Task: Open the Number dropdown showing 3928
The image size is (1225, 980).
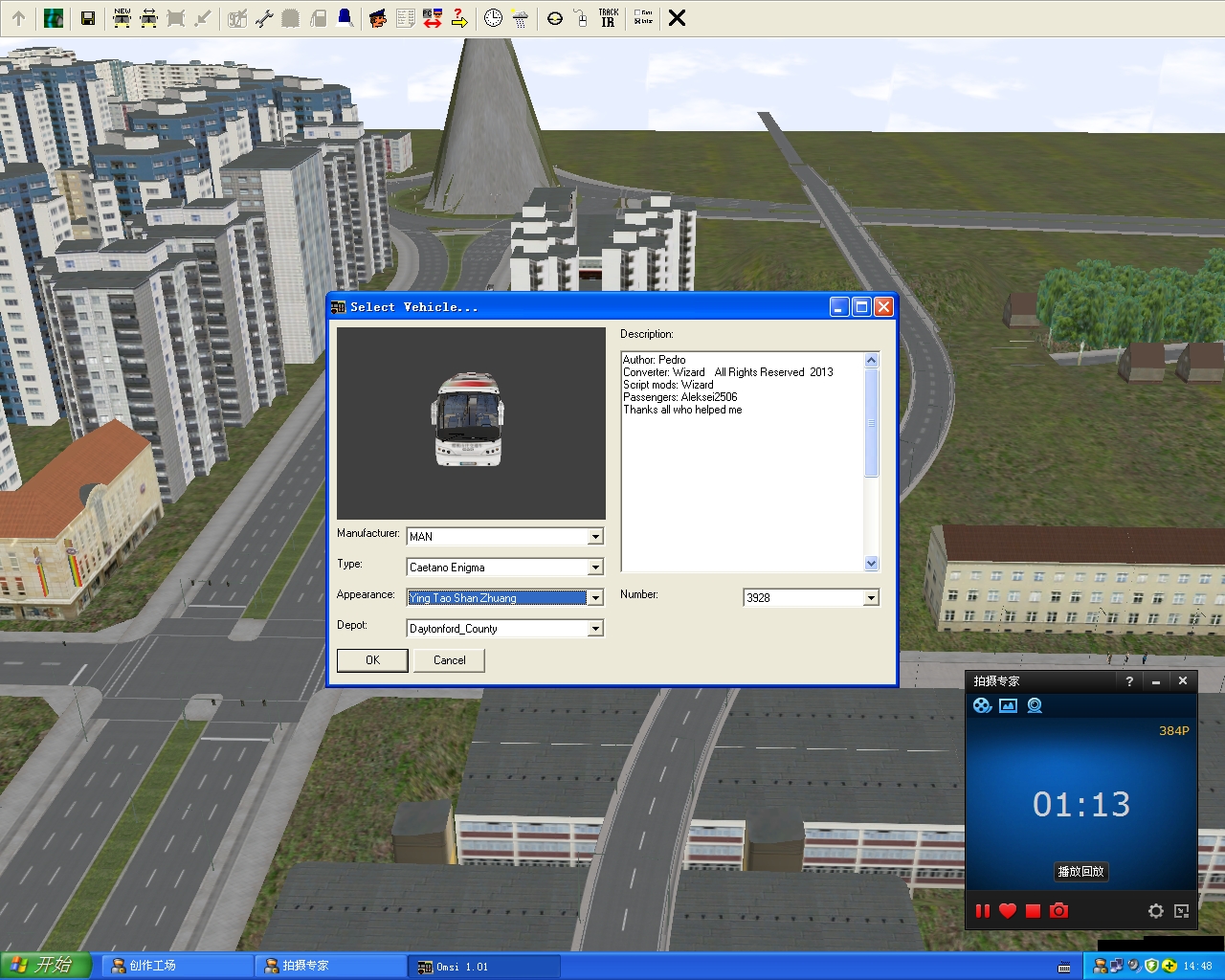Action: (871, 598)
